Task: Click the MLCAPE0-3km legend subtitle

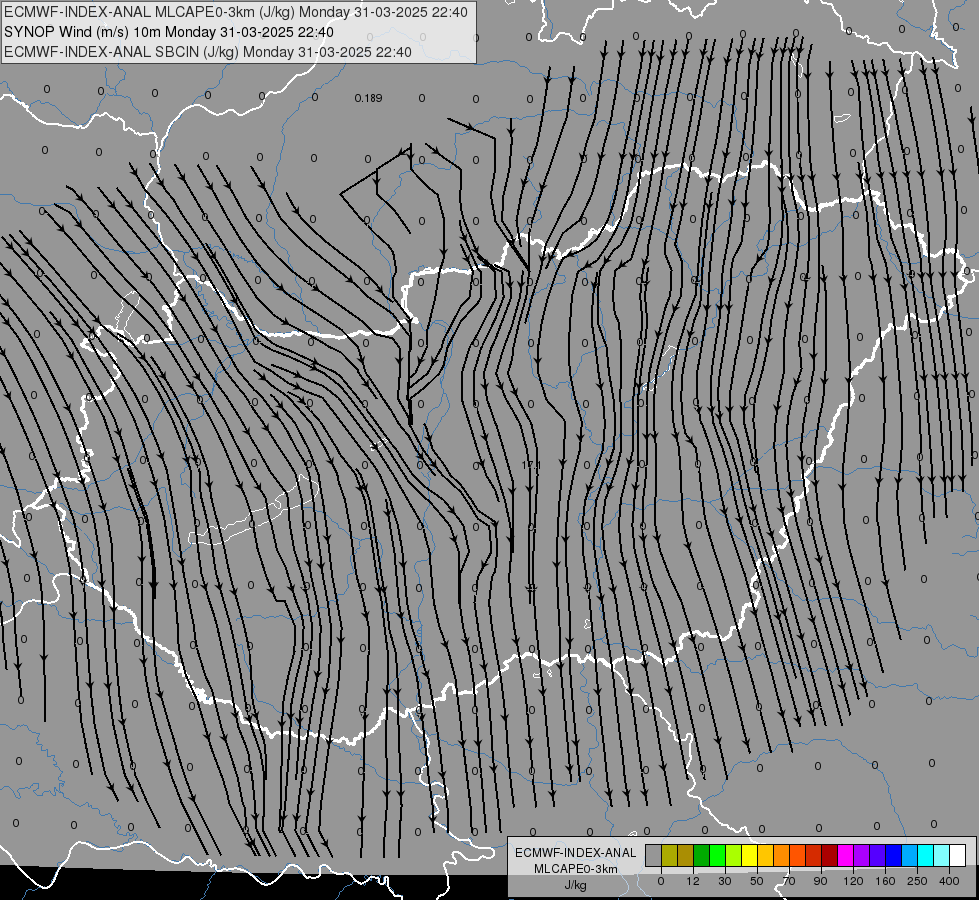Action: tap(576, 869)
